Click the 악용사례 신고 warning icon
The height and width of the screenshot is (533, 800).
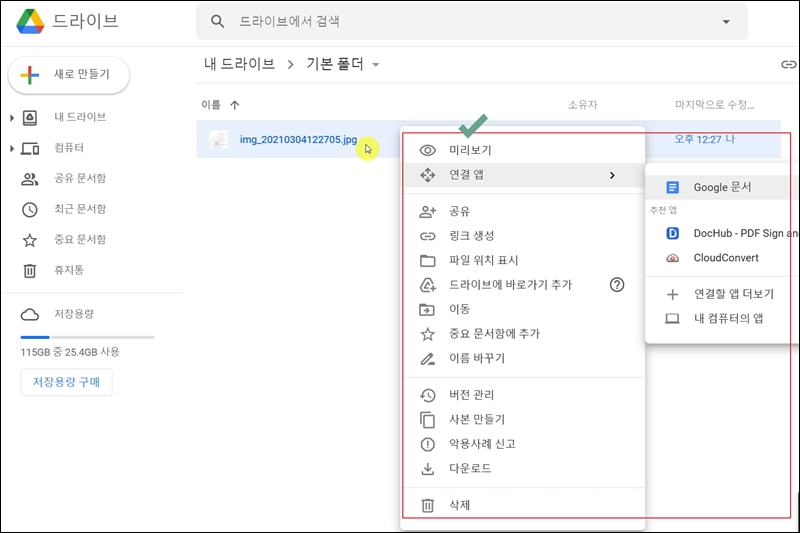click(428, 444)
